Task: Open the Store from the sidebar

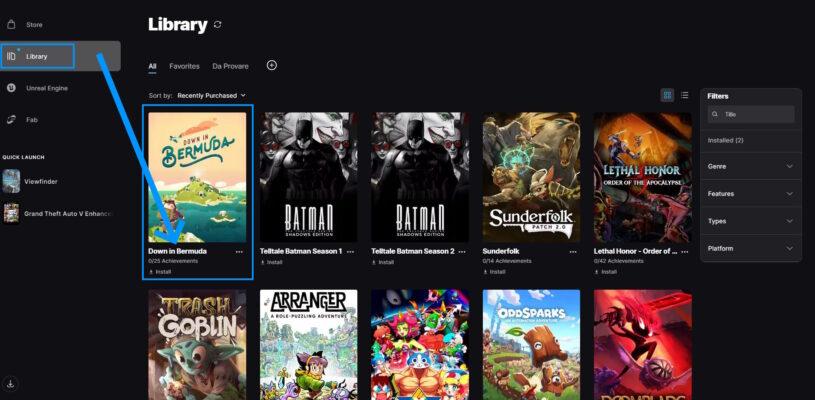Action: coord(27,24)
